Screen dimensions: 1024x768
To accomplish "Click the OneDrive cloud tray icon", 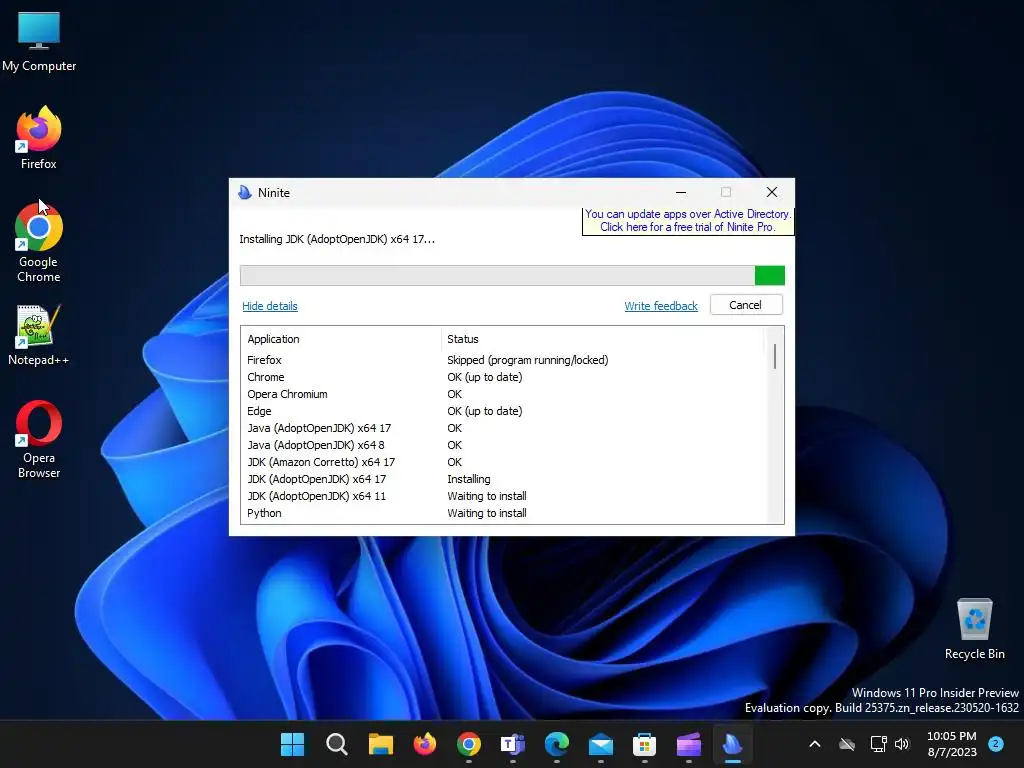I will pyautogui.click(x=847, y=744).
